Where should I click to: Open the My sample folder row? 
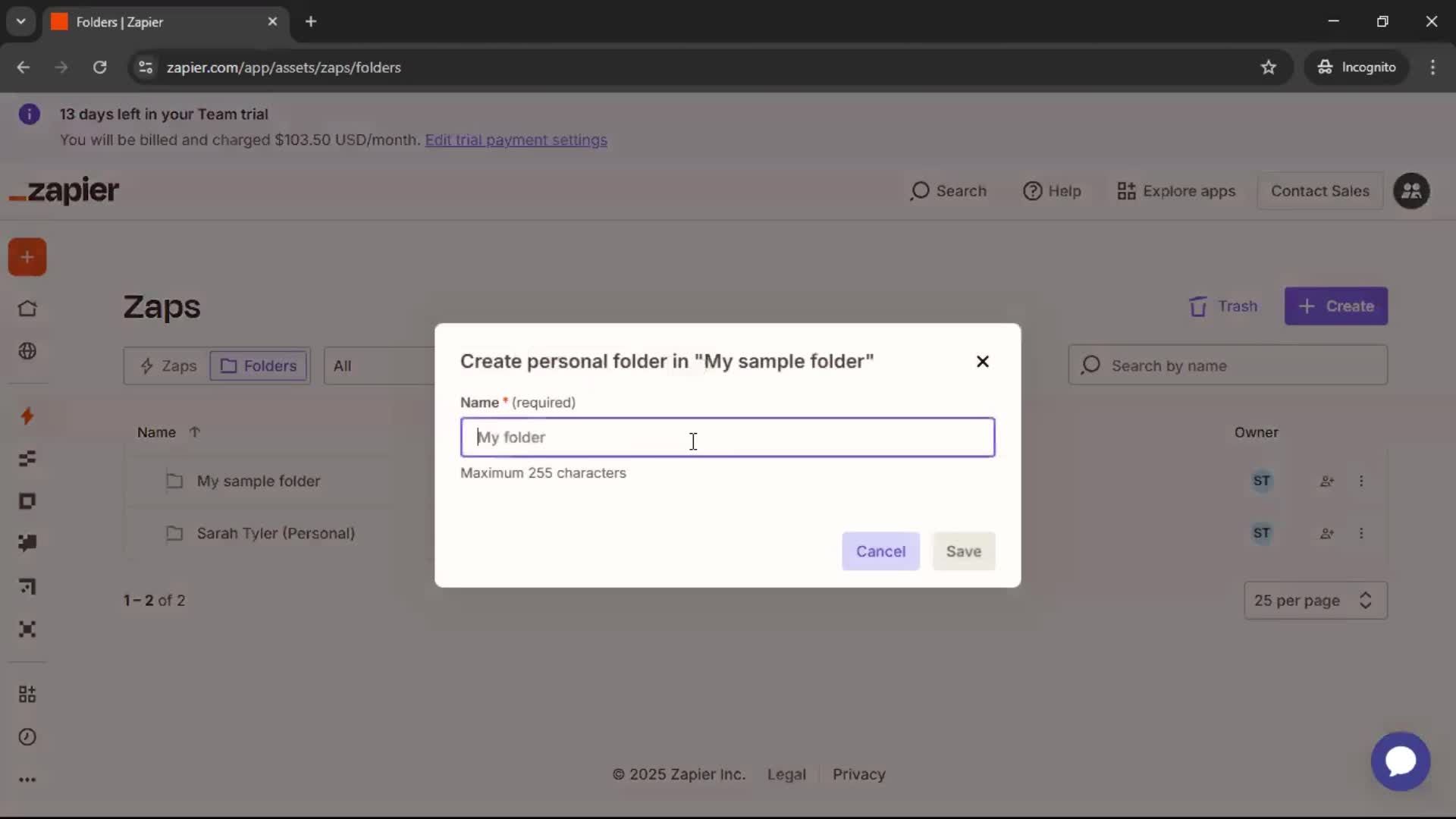[258, 481]
